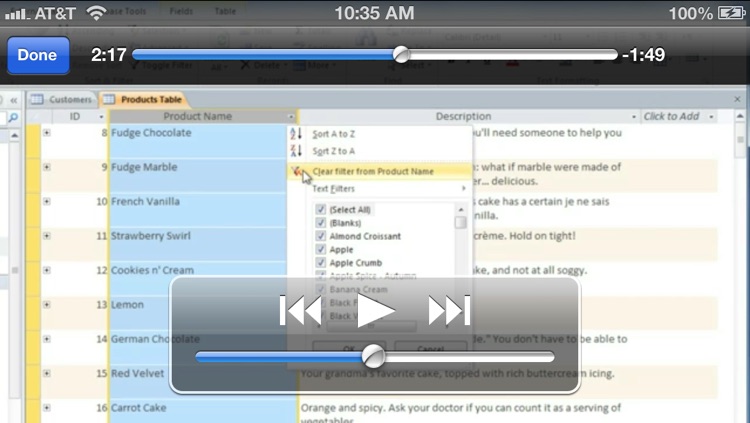
Task: Select the Strawberry Swirl cell
Action: 198,245
